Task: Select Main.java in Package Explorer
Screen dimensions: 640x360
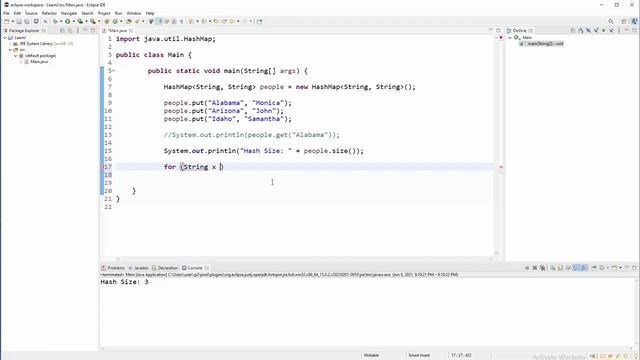Action: (x=39, y=62)
